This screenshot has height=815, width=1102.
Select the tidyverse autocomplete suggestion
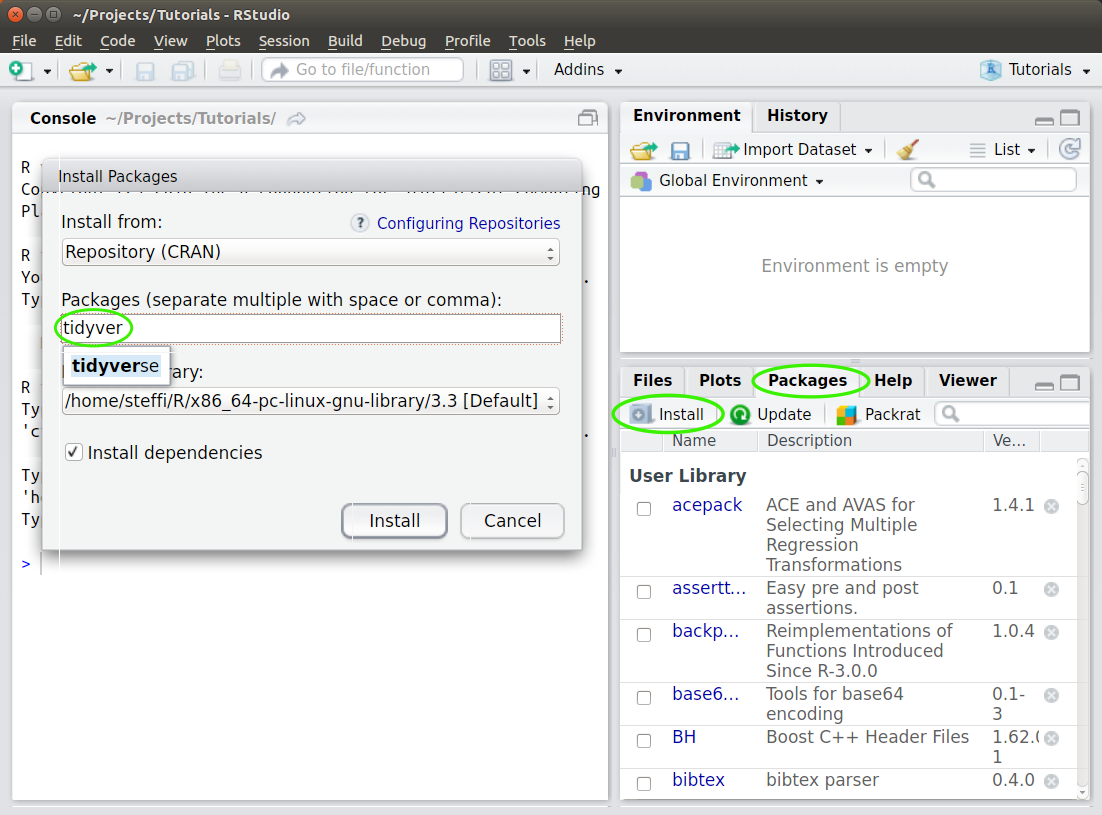[116, 366]
